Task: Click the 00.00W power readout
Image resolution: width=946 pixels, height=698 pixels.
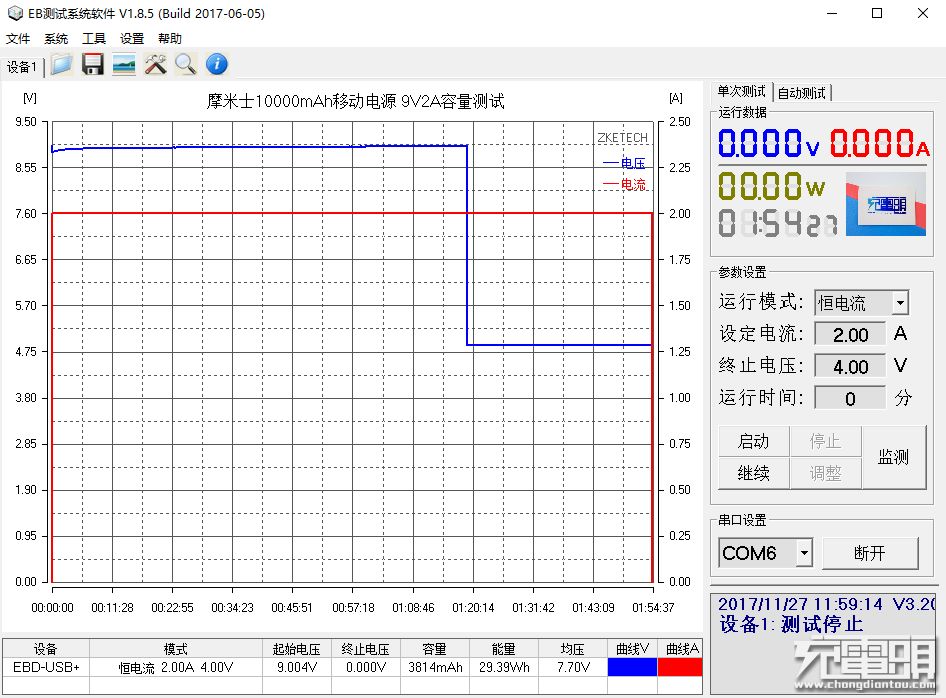Action: point(772,186)
